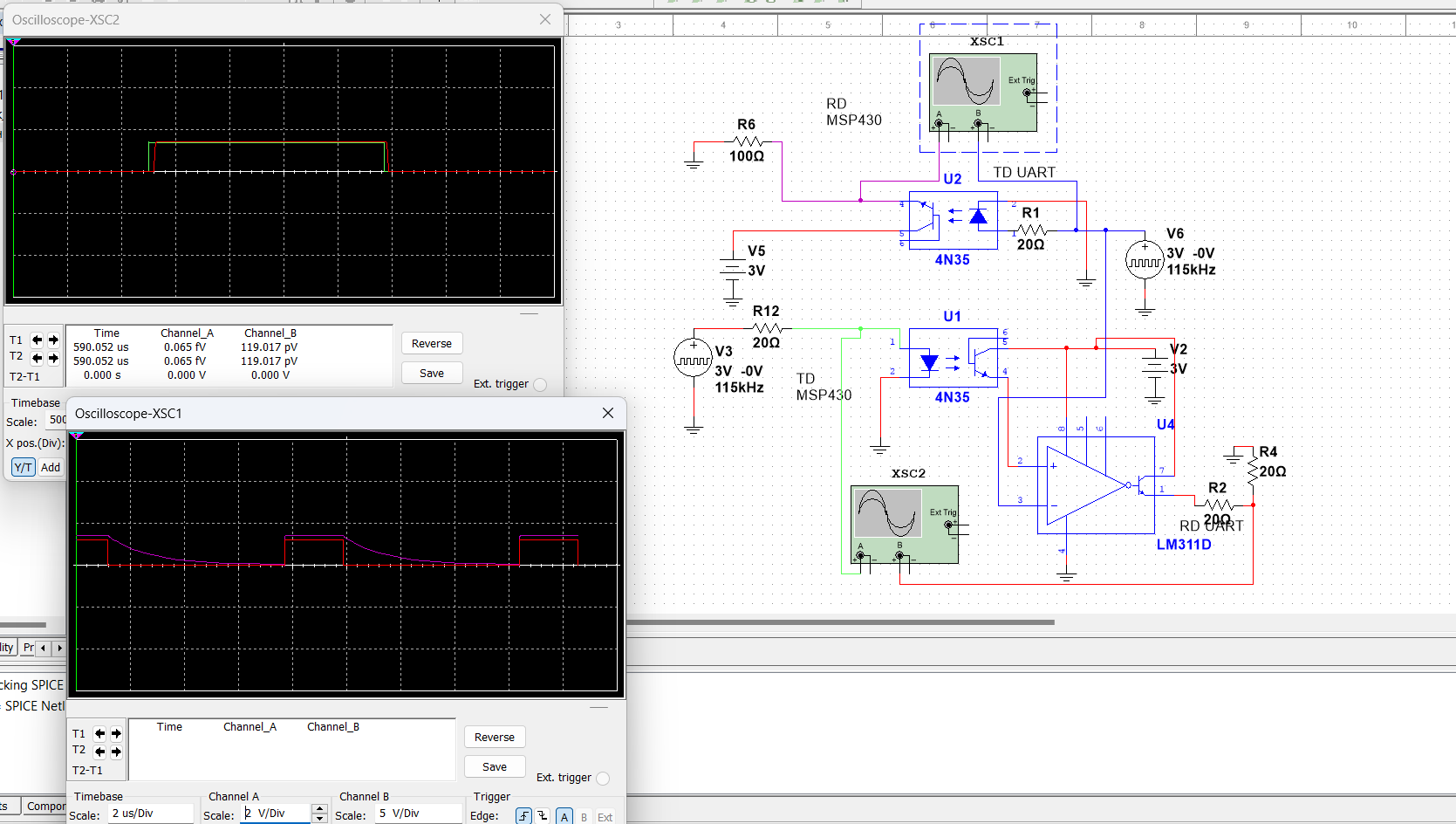This screenshot has width=1456, height=824.
Task: Enable Ext. trigger radio in XSC2
Action: pyautogui.click(x=540, y=384)
